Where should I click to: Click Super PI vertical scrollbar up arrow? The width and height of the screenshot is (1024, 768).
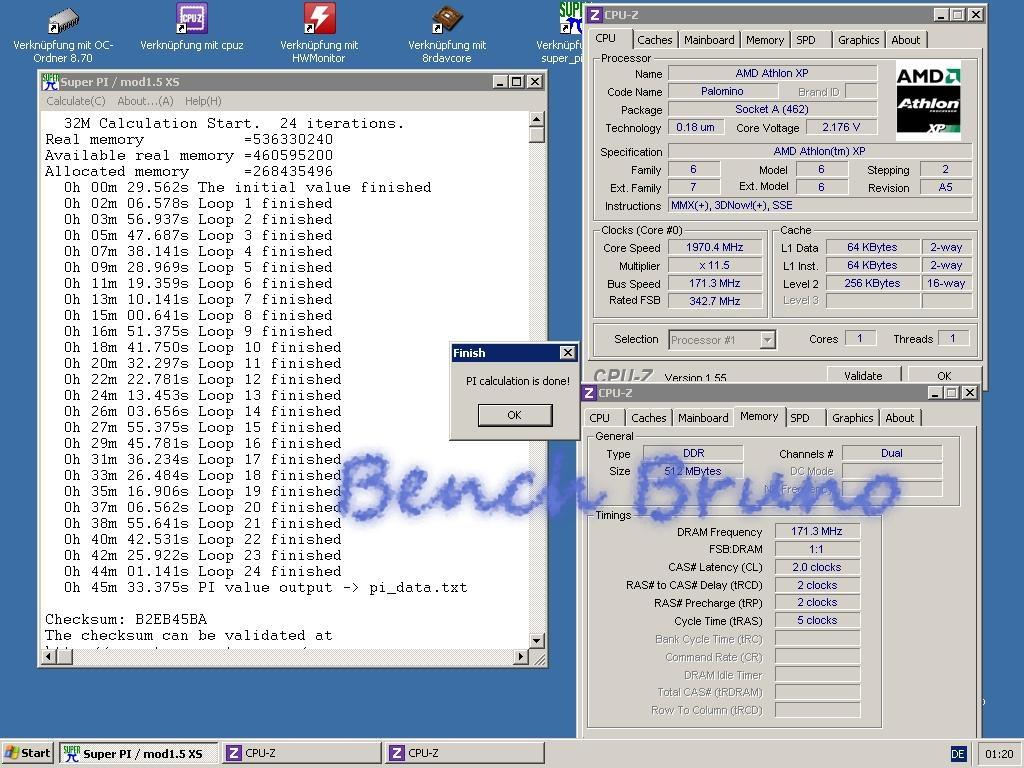point(536,118)
